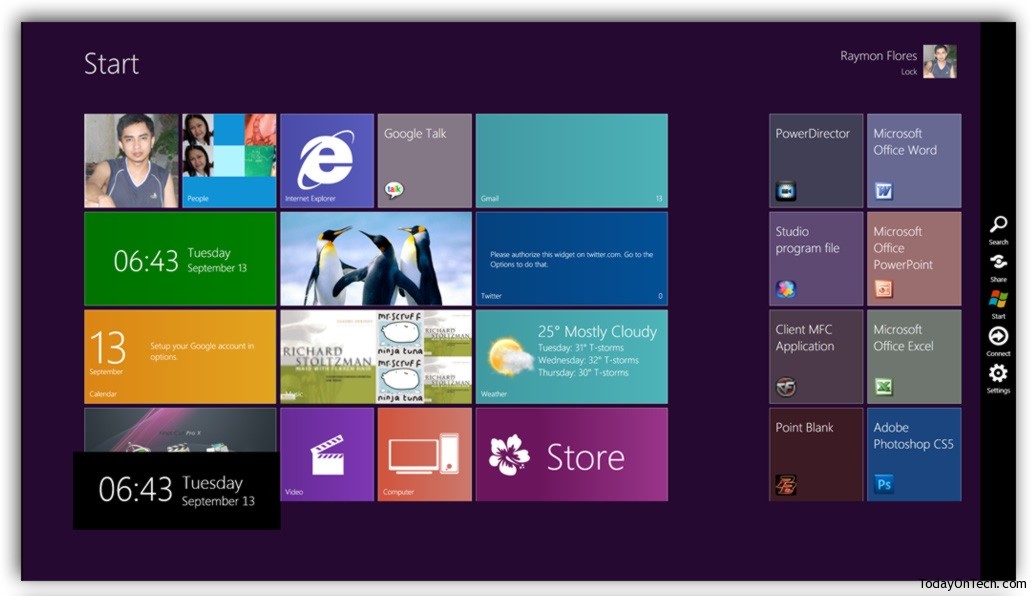The height and width of the screenshot is (596, 1031).
Task: Open the Search charm
Action: tap(998, 230)
